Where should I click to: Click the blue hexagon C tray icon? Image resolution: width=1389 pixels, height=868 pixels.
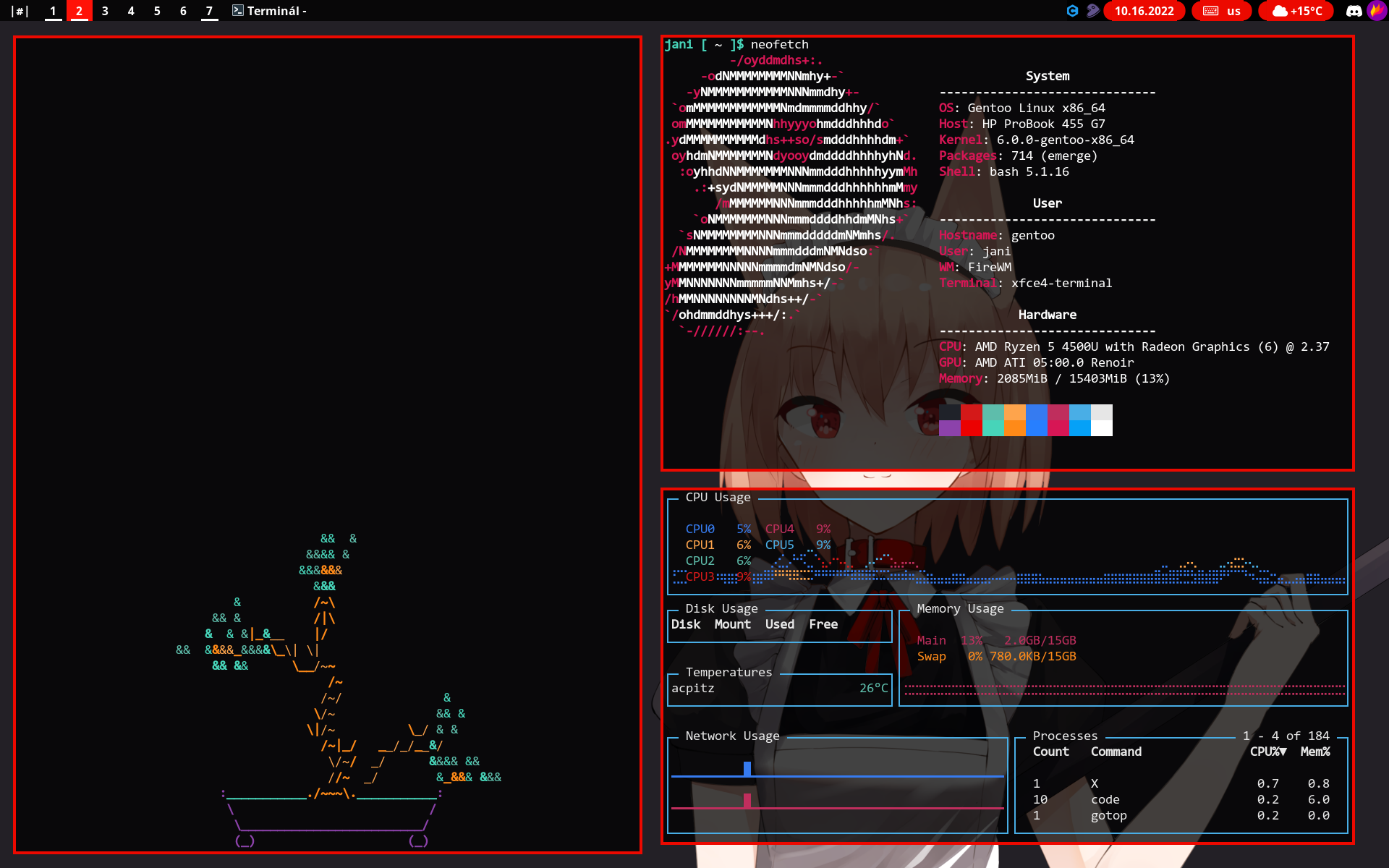1073,11
